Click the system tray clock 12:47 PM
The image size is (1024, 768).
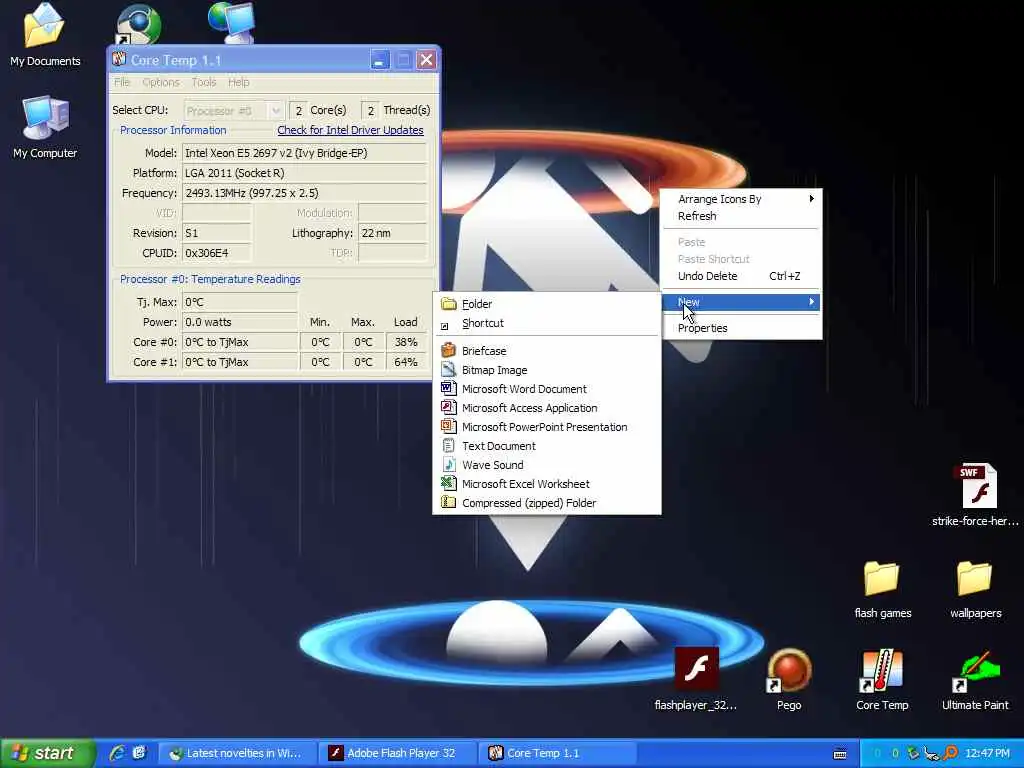987,753
